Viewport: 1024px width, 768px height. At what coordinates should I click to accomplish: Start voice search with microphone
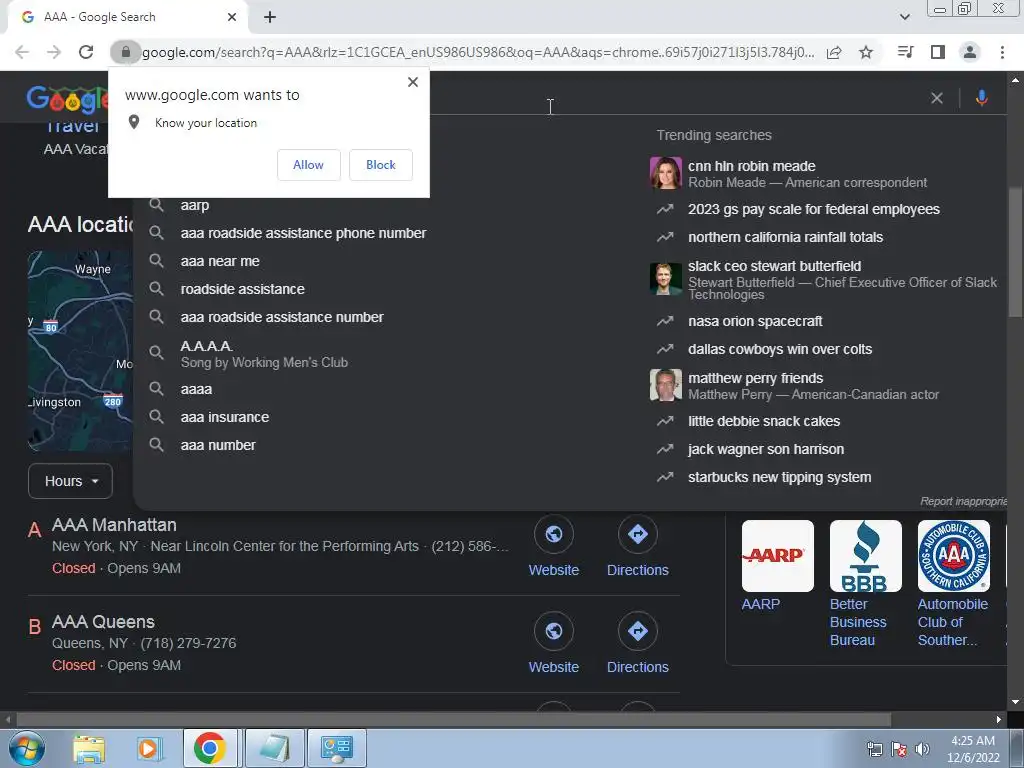point(981,98)
